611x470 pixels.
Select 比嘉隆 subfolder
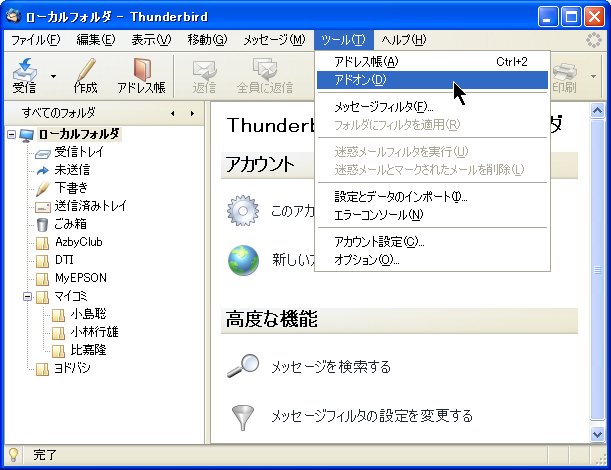pyautogui.click(x=88, y=350)
